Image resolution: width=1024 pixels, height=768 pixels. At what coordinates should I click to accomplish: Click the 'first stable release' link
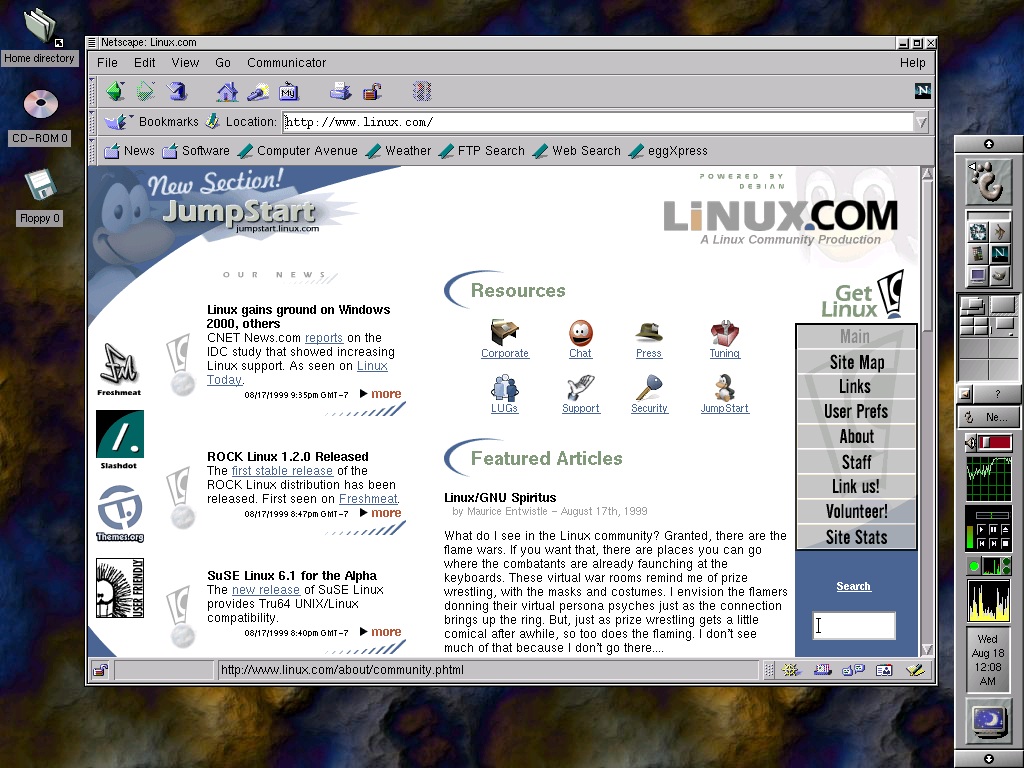click(x=282, y=471)
